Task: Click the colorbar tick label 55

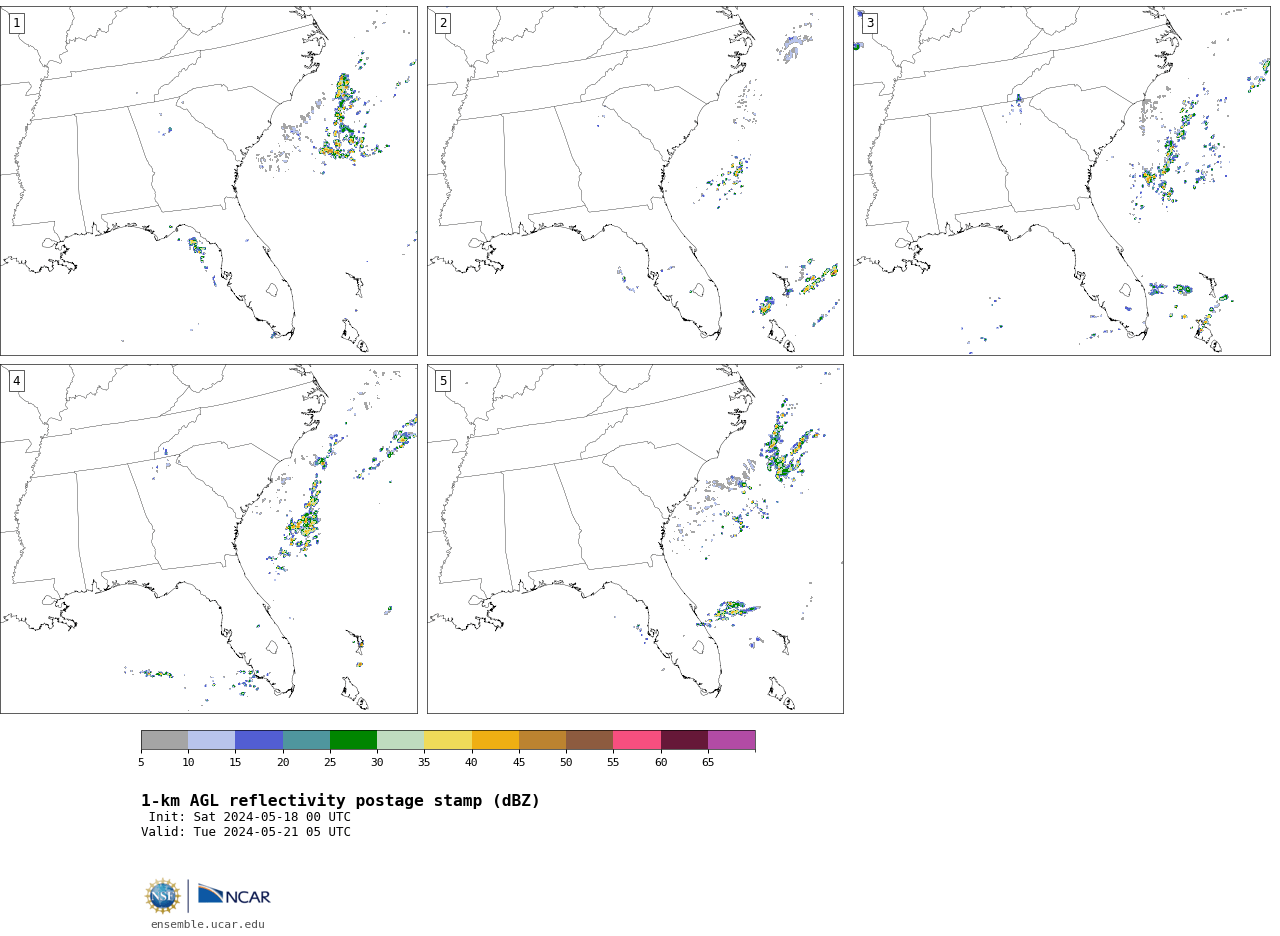Action: pos(613,762)
